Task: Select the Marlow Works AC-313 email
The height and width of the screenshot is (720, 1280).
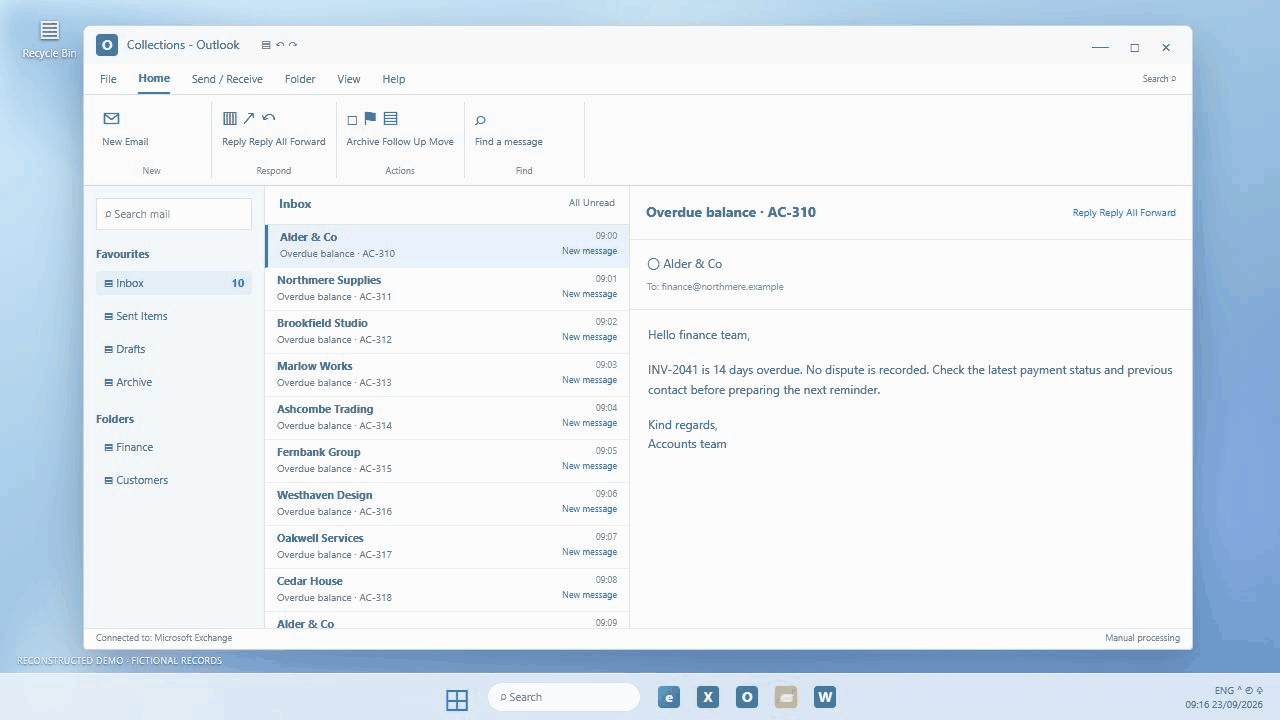Action: click(x=447, y=375)
